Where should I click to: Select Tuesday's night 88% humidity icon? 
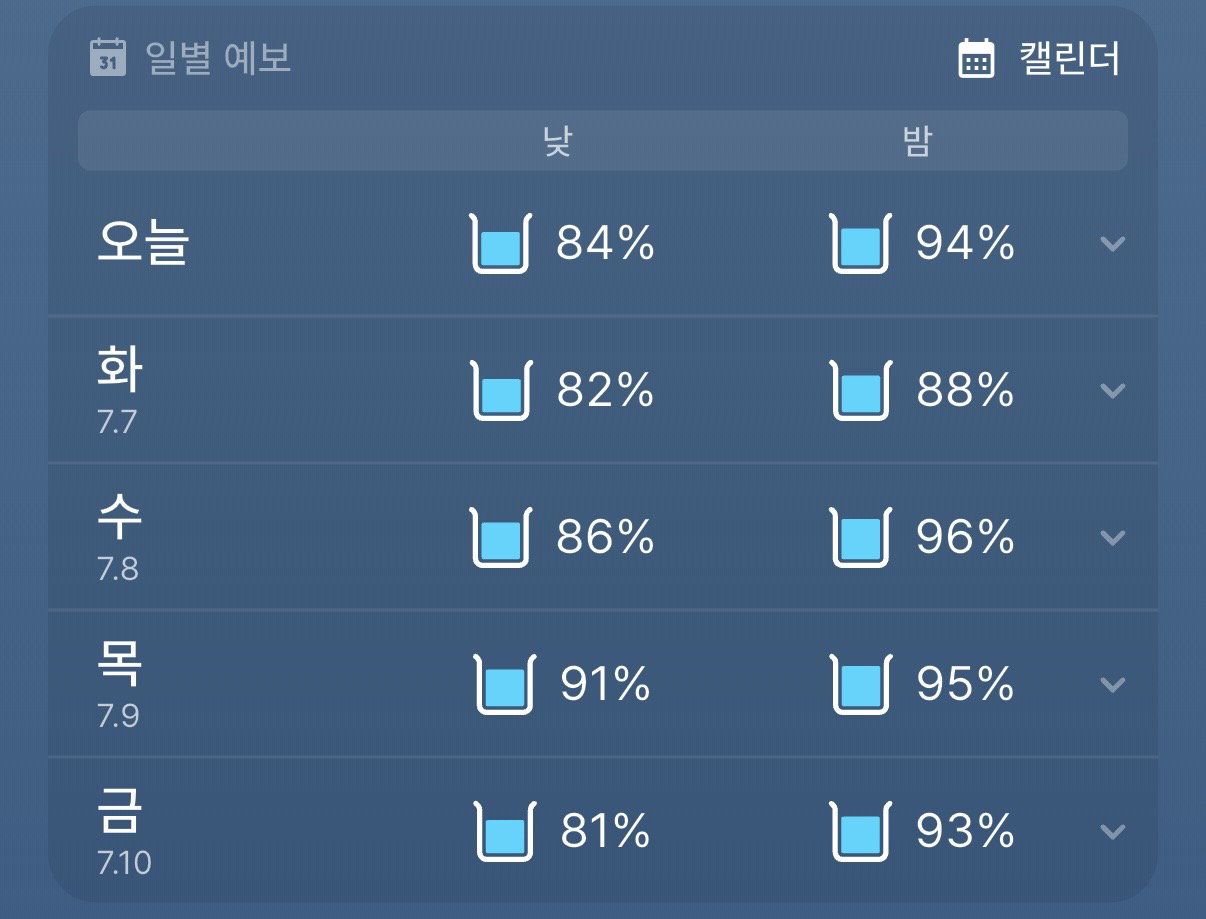click(x=861, y=391)
